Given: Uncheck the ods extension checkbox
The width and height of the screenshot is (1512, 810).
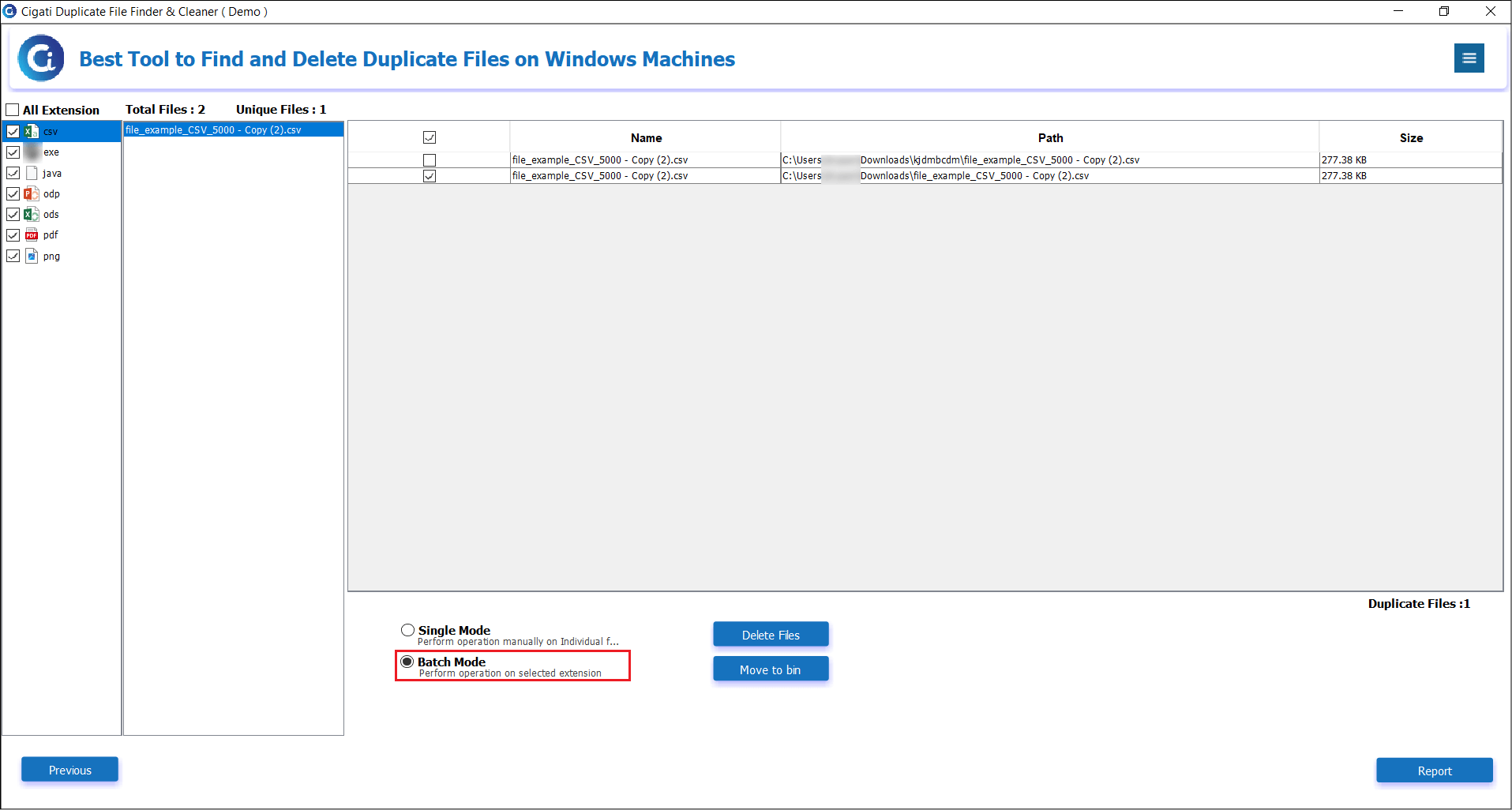Looking at the screenshot, I should click(x=13, y=214).
